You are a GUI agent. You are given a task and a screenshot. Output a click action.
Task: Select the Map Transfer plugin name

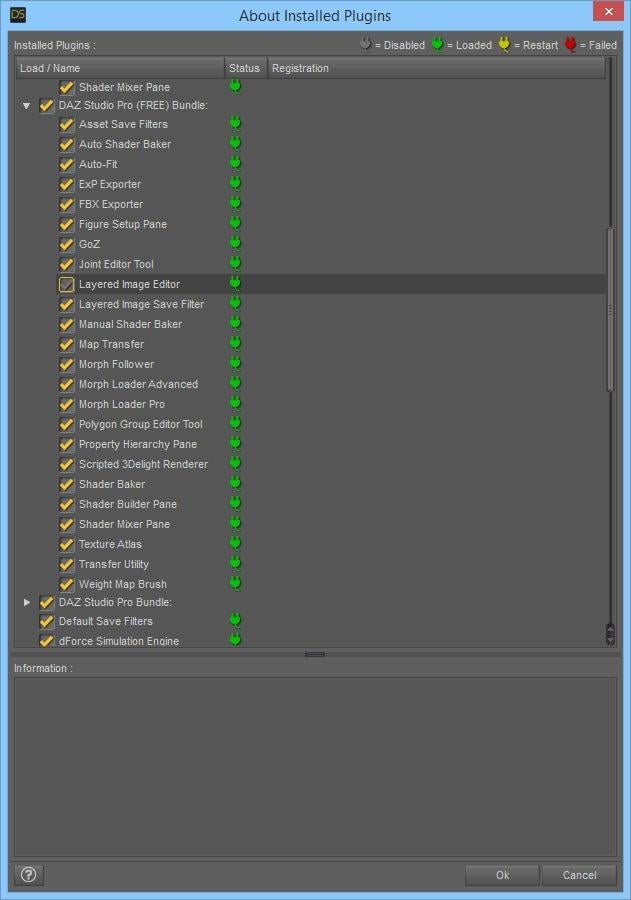(111, 344)
